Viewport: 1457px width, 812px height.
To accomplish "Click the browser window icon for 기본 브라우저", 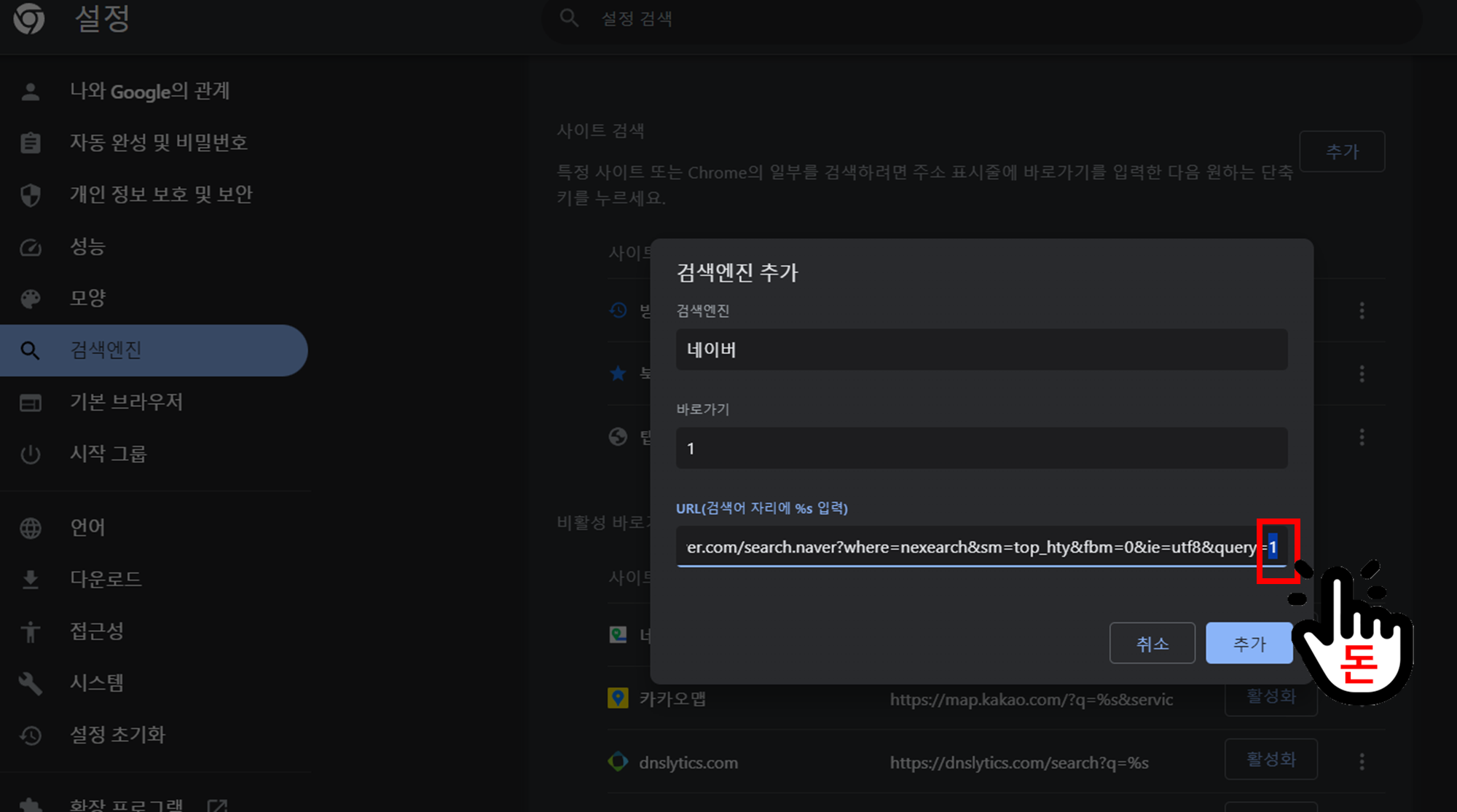I will 31,403.
